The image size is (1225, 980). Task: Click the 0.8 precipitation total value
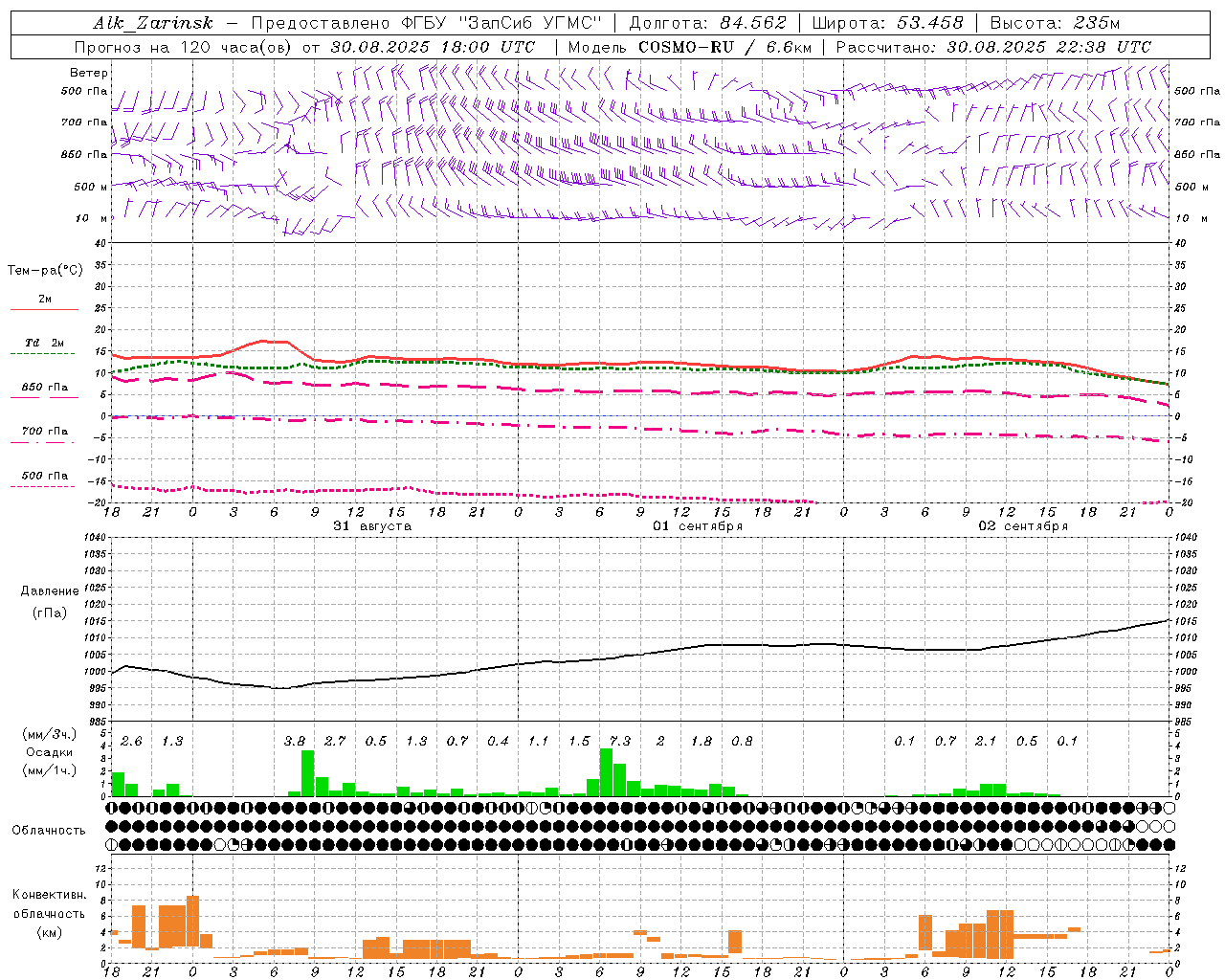pyautogui.click(x=742, y=741)
